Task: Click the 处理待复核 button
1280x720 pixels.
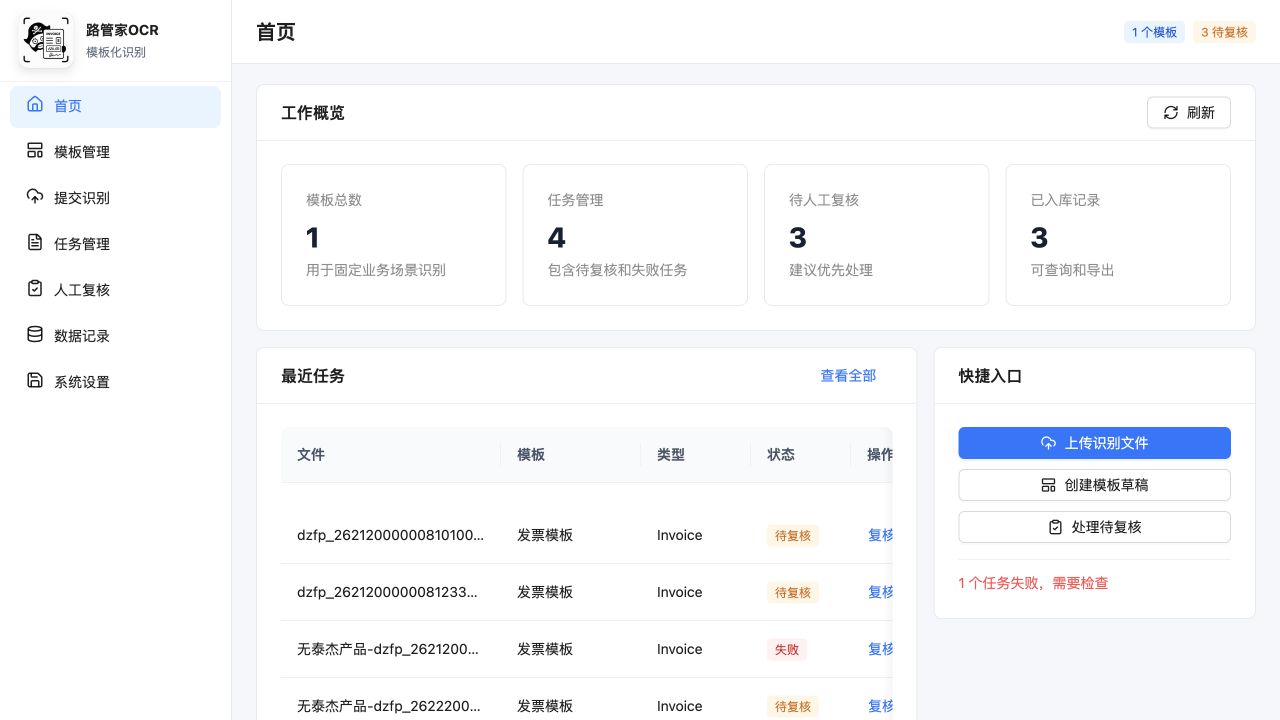Action: [1095, 527]
